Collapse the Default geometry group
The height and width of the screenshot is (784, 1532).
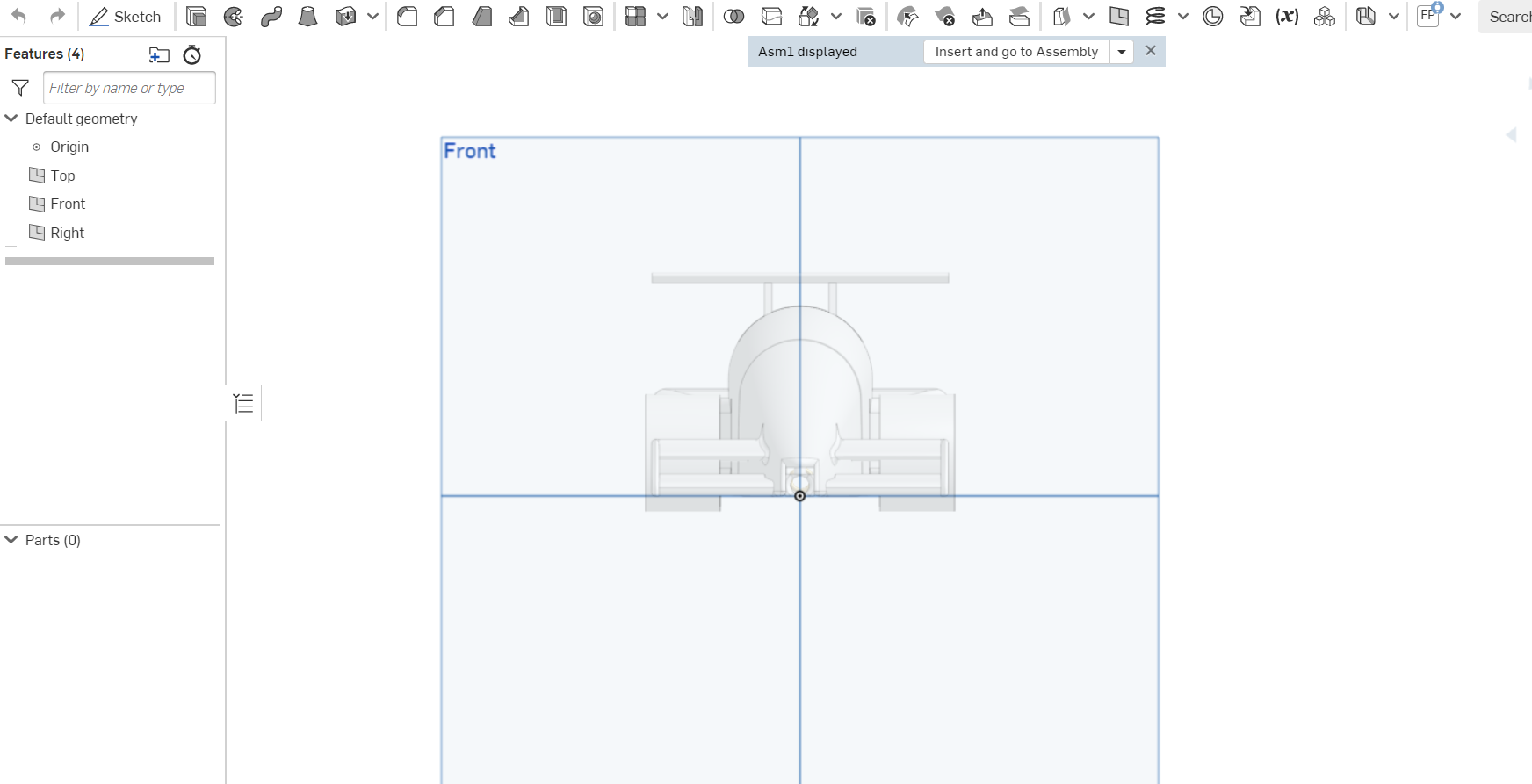(x=11, y=119)
